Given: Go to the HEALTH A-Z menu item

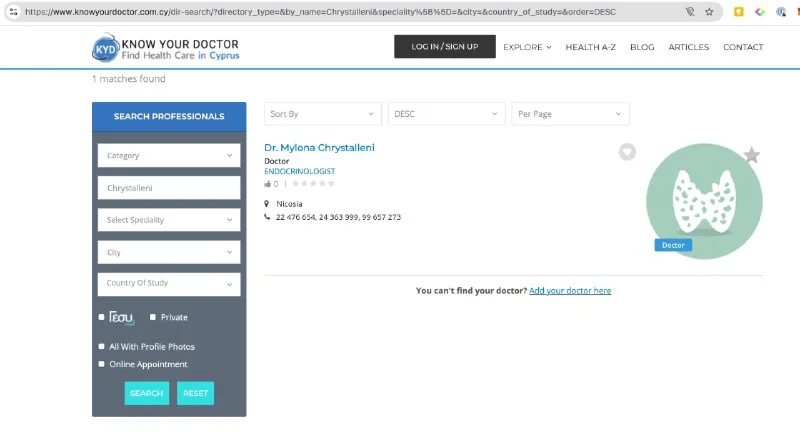Looking at the screenshot, I should click(590, 47).
